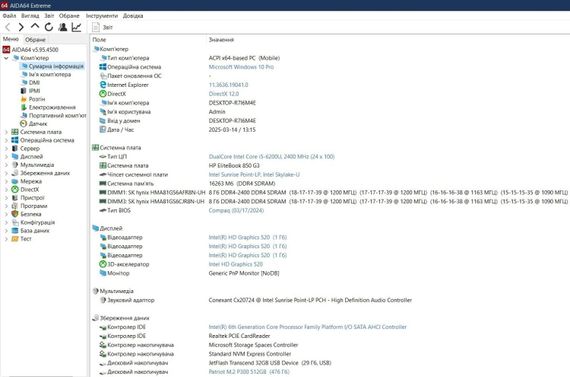Click the Безпека shield icon
Screen dimensions: 570x377
coord(15,214)
